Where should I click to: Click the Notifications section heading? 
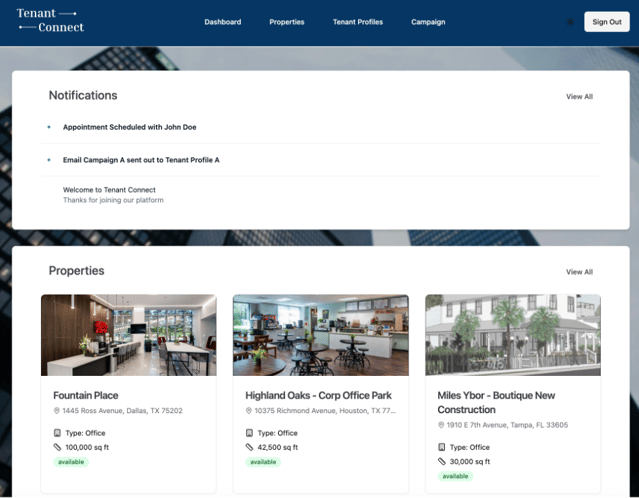[x=83, y=95]
